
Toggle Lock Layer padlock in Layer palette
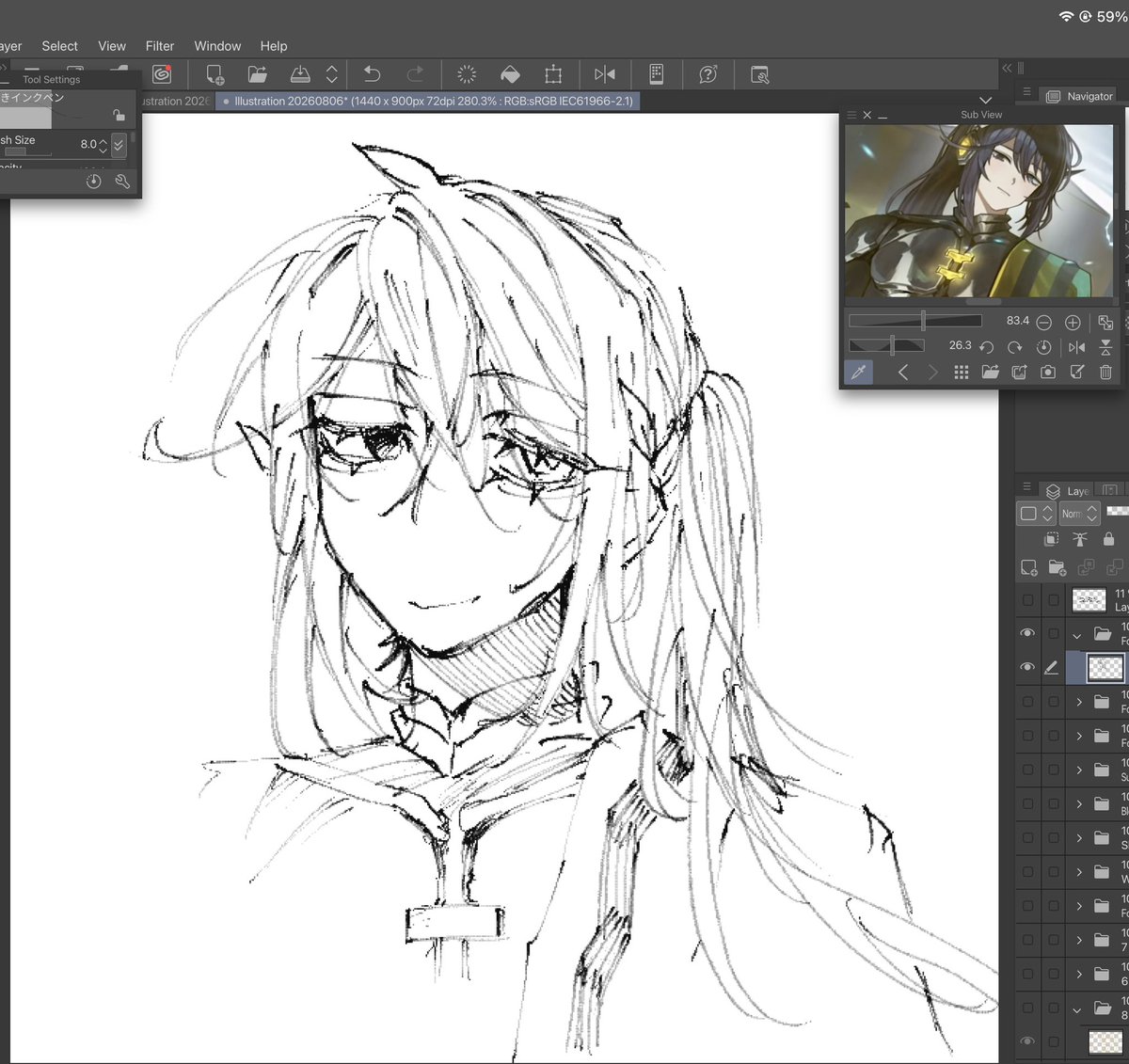pyautogui.click(x=1108, y=539)
